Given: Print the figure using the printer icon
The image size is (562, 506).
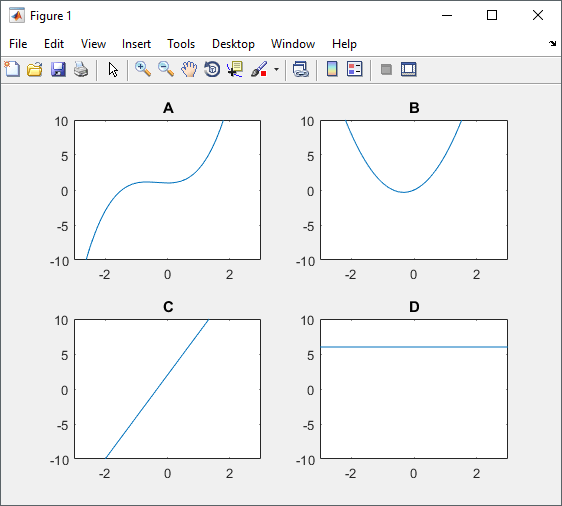Looking at the screenshot, I should [81, 69].
